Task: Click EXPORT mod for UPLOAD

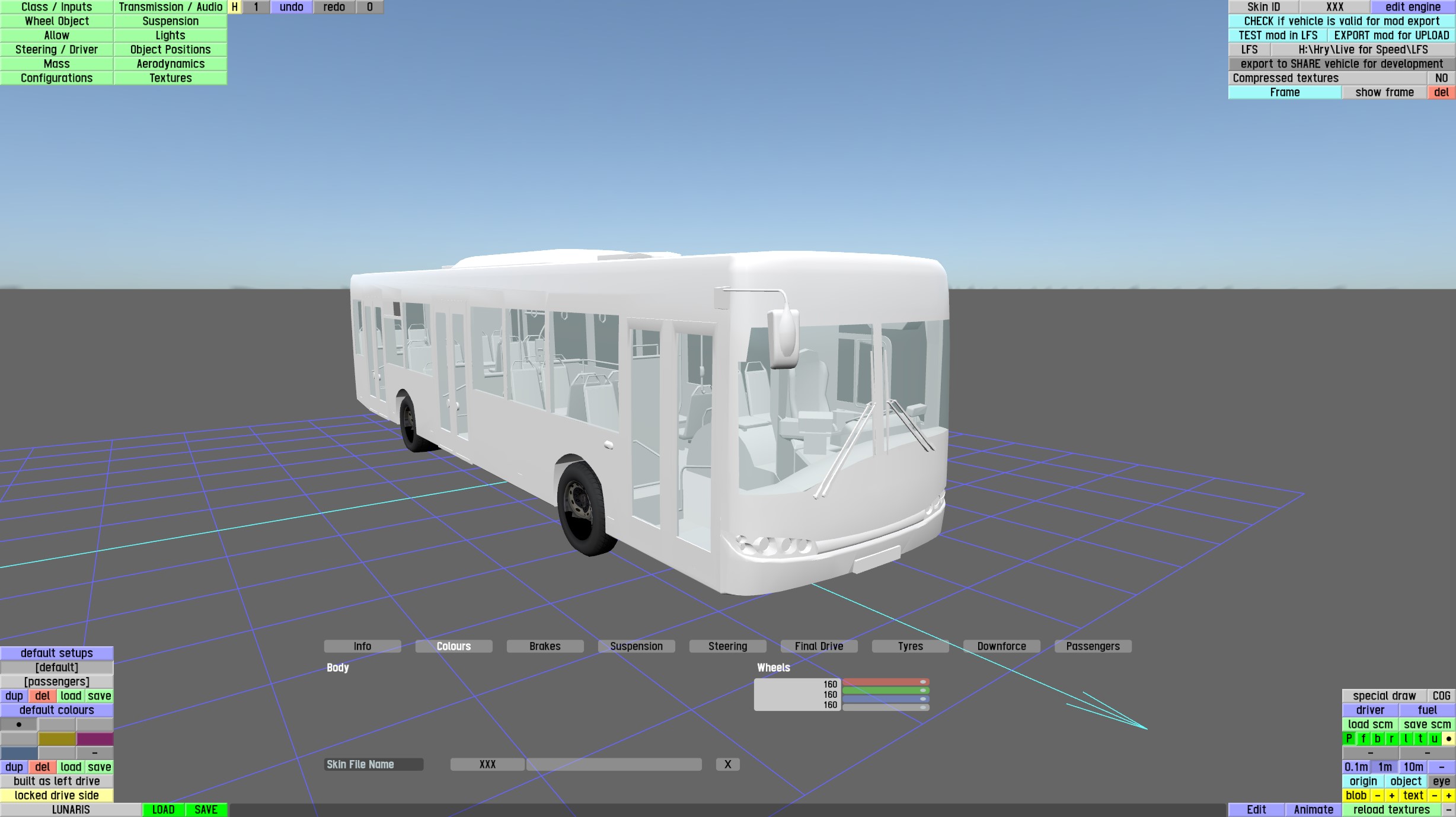Action: point(1391,35)
